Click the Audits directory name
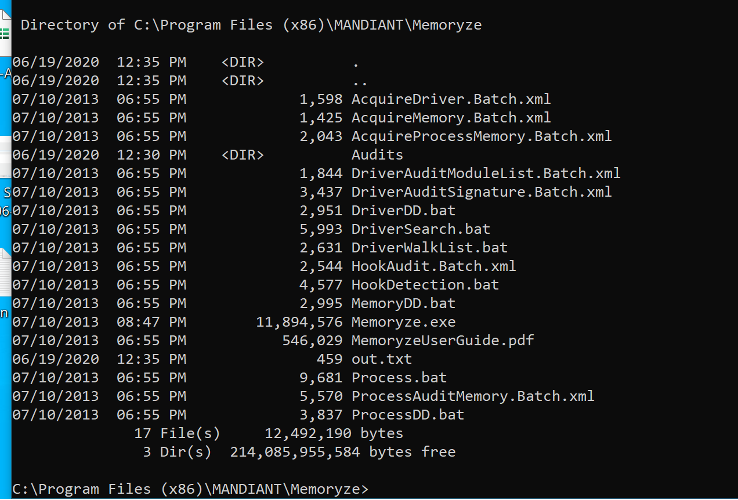The width and height of the screenshot is (738, 500). click(x=377, y=155)
